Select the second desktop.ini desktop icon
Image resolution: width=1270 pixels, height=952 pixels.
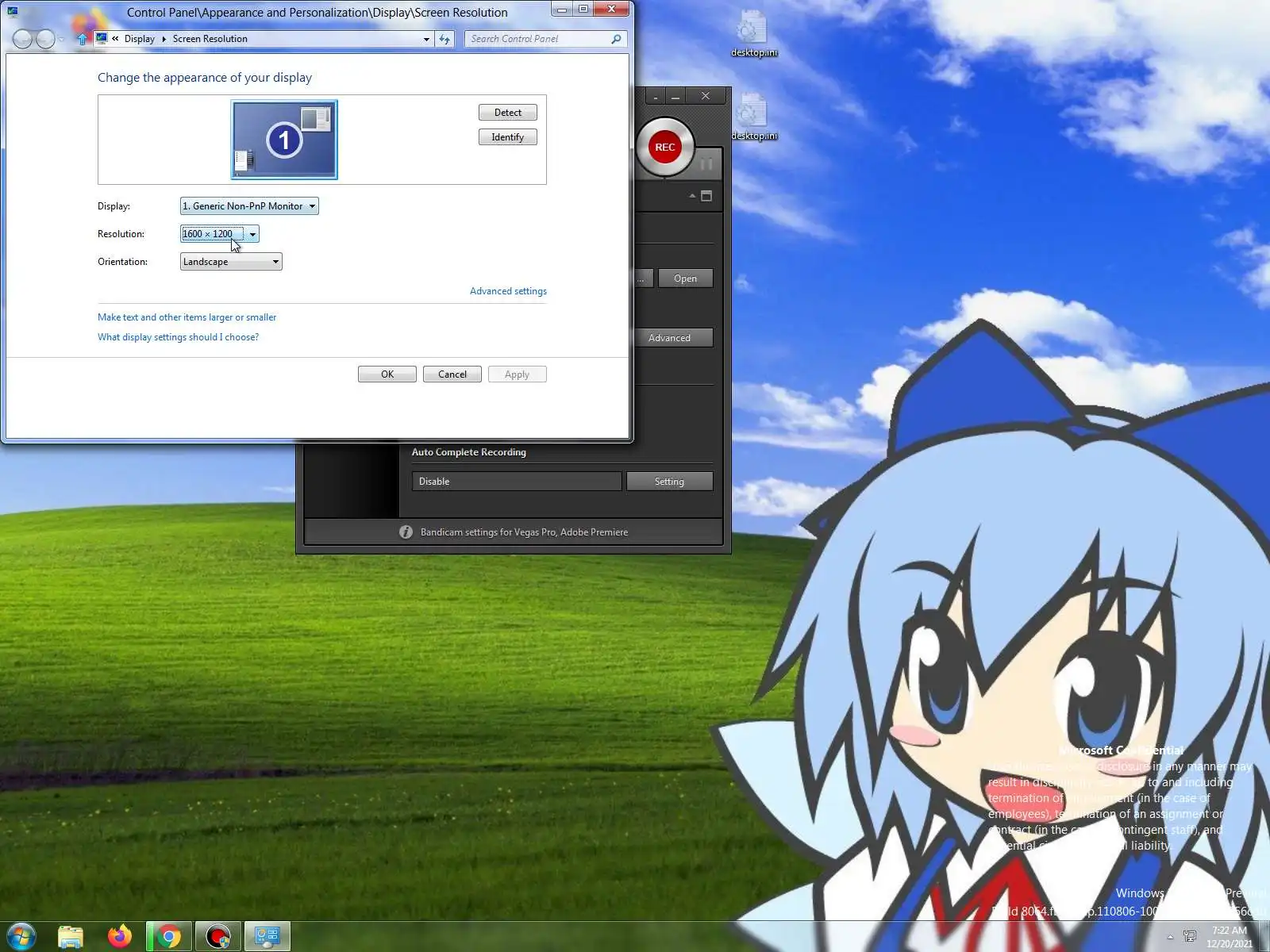(x=753, y=117)
